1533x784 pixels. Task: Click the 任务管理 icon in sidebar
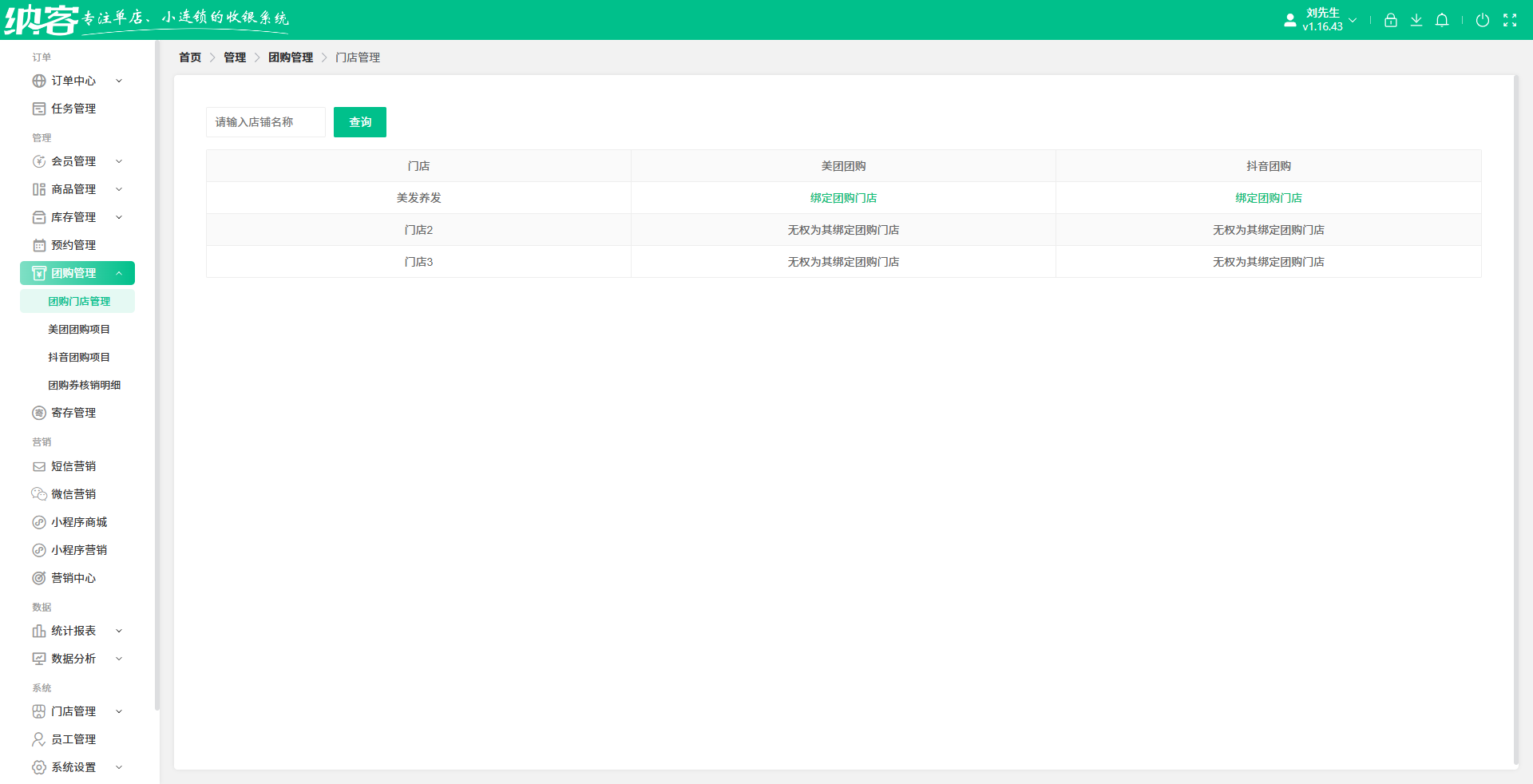(39, 109)
